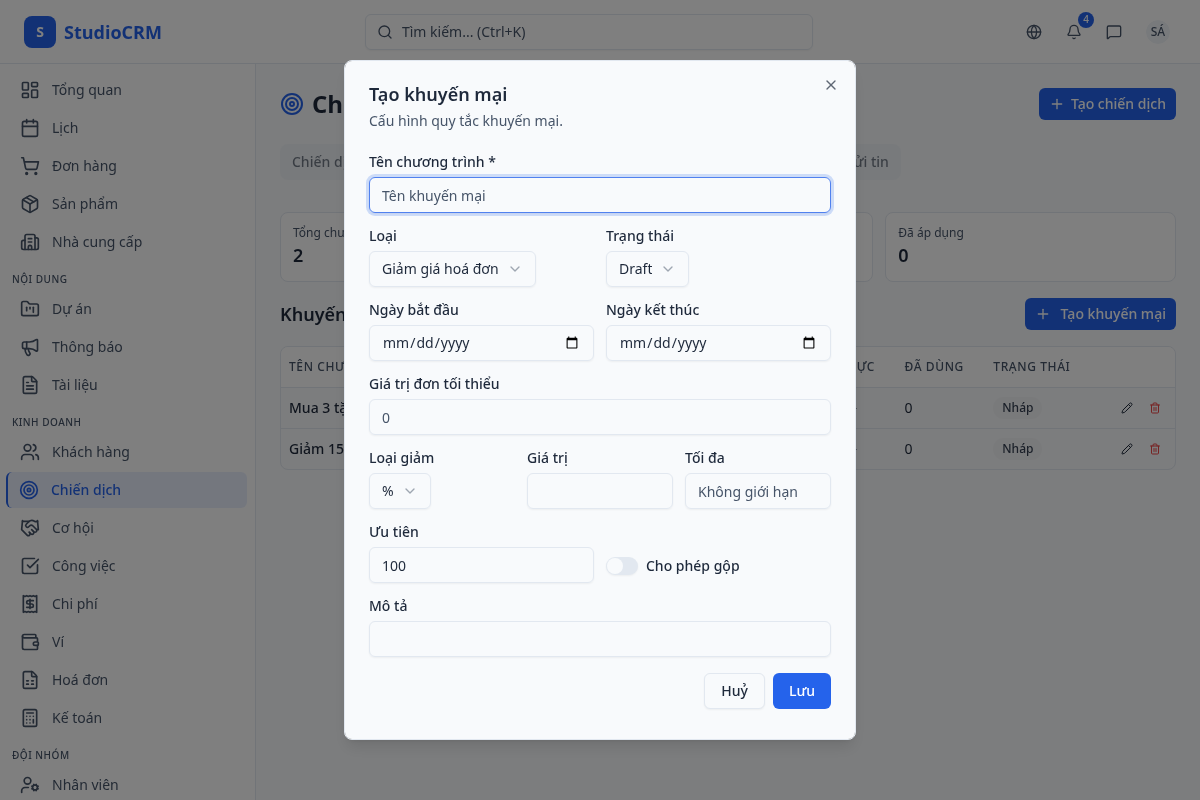
Task: Click the Huỷ button
Action: pos(734,691)
